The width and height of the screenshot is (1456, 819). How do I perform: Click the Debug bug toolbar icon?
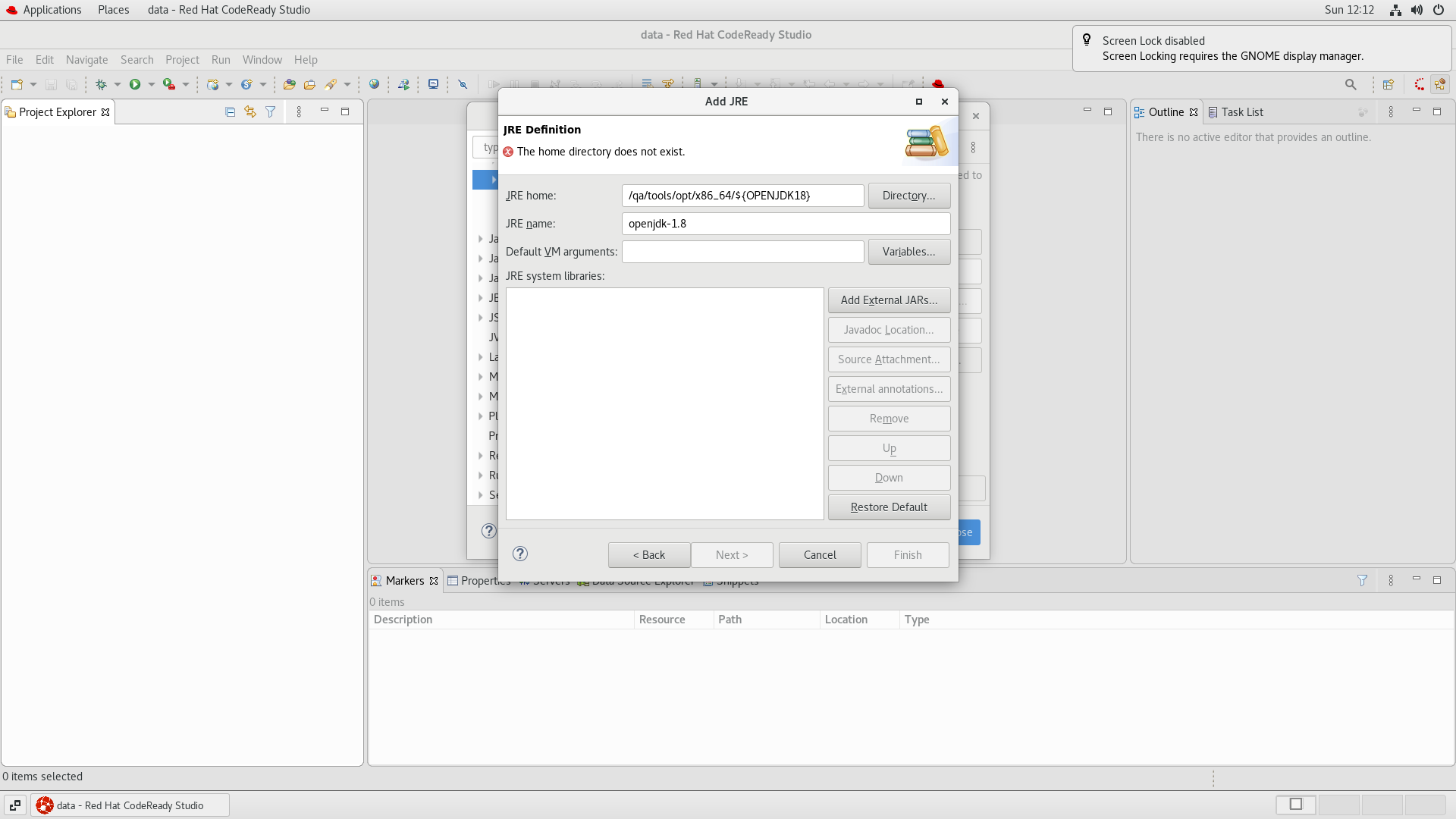(101, 84)
